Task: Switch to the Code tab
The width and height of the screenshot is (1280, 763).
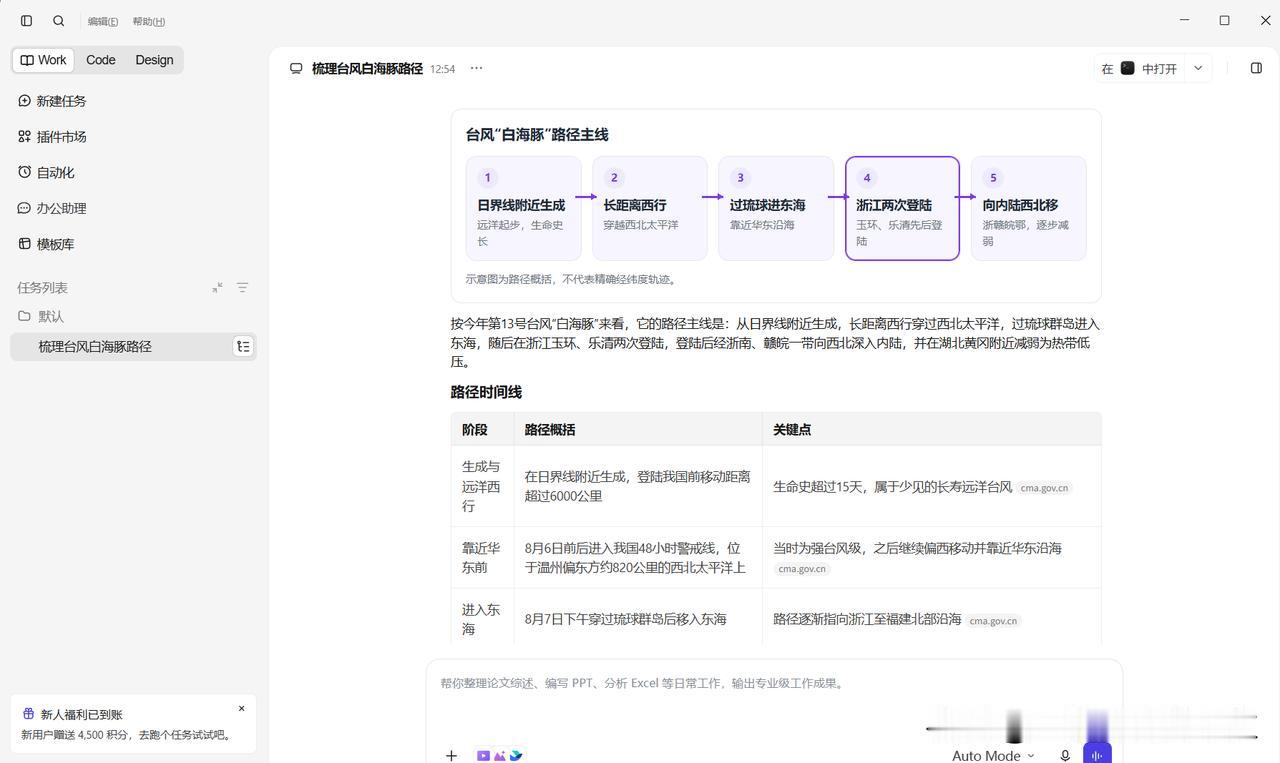Action: click(101, 60)
